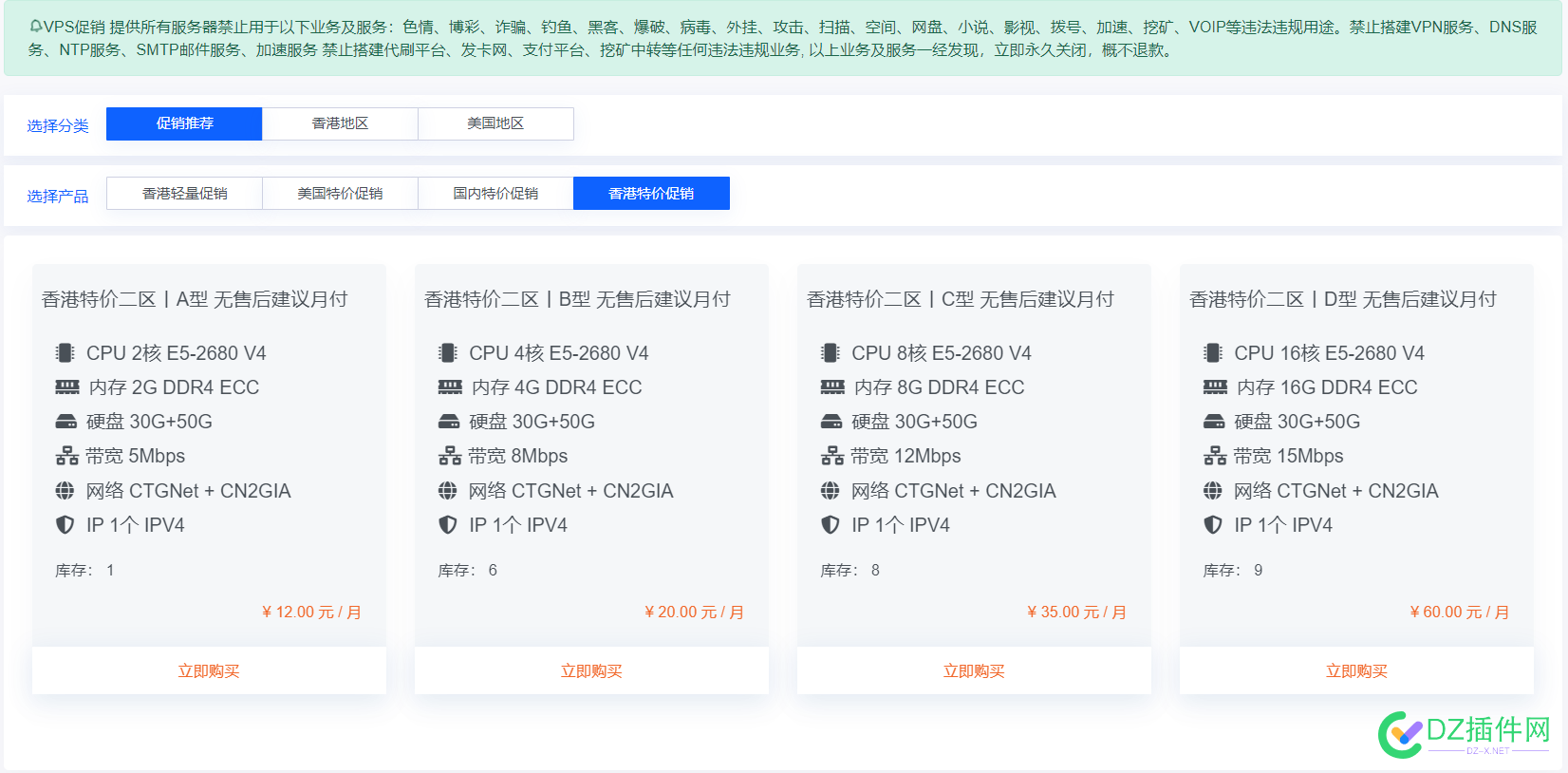Choose 香港特价促销 product tab
Image resolution: width=1568 pixels, height=773 pixels.
tap(651, 194)
